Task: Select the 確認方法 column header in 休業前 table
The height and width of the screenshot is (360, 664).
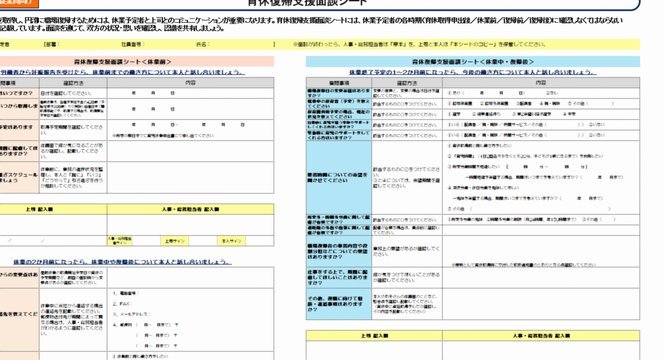Action: pos(73,83)
